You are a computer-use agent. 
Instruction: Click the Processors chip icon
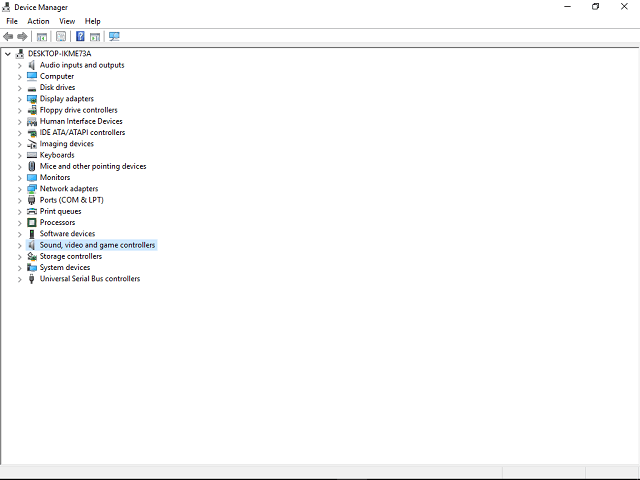pyautogui.click(x=32, y=222)
